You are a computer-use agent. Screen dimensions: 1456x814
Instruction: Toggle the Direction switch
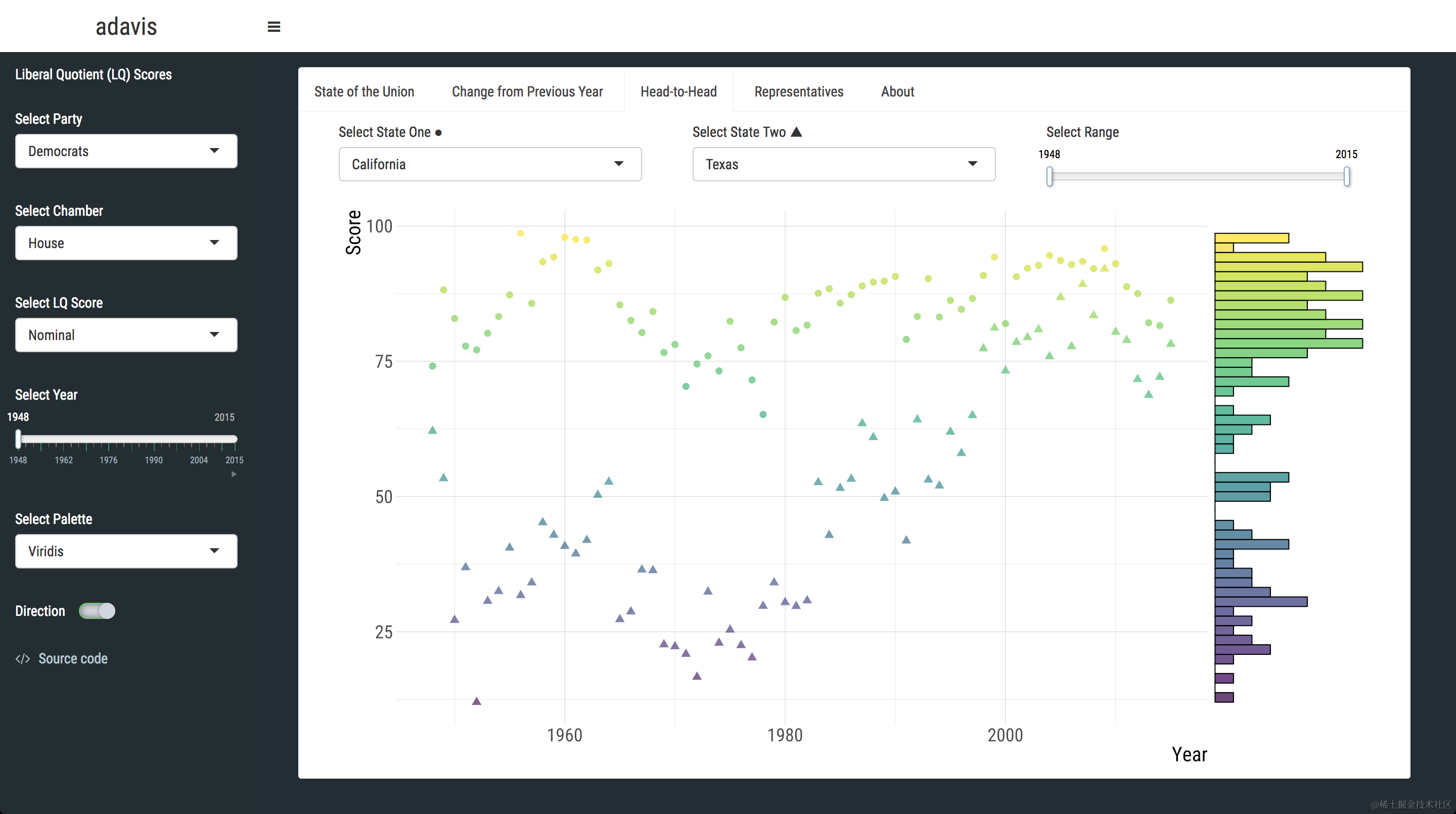click(x=97, y=611)
